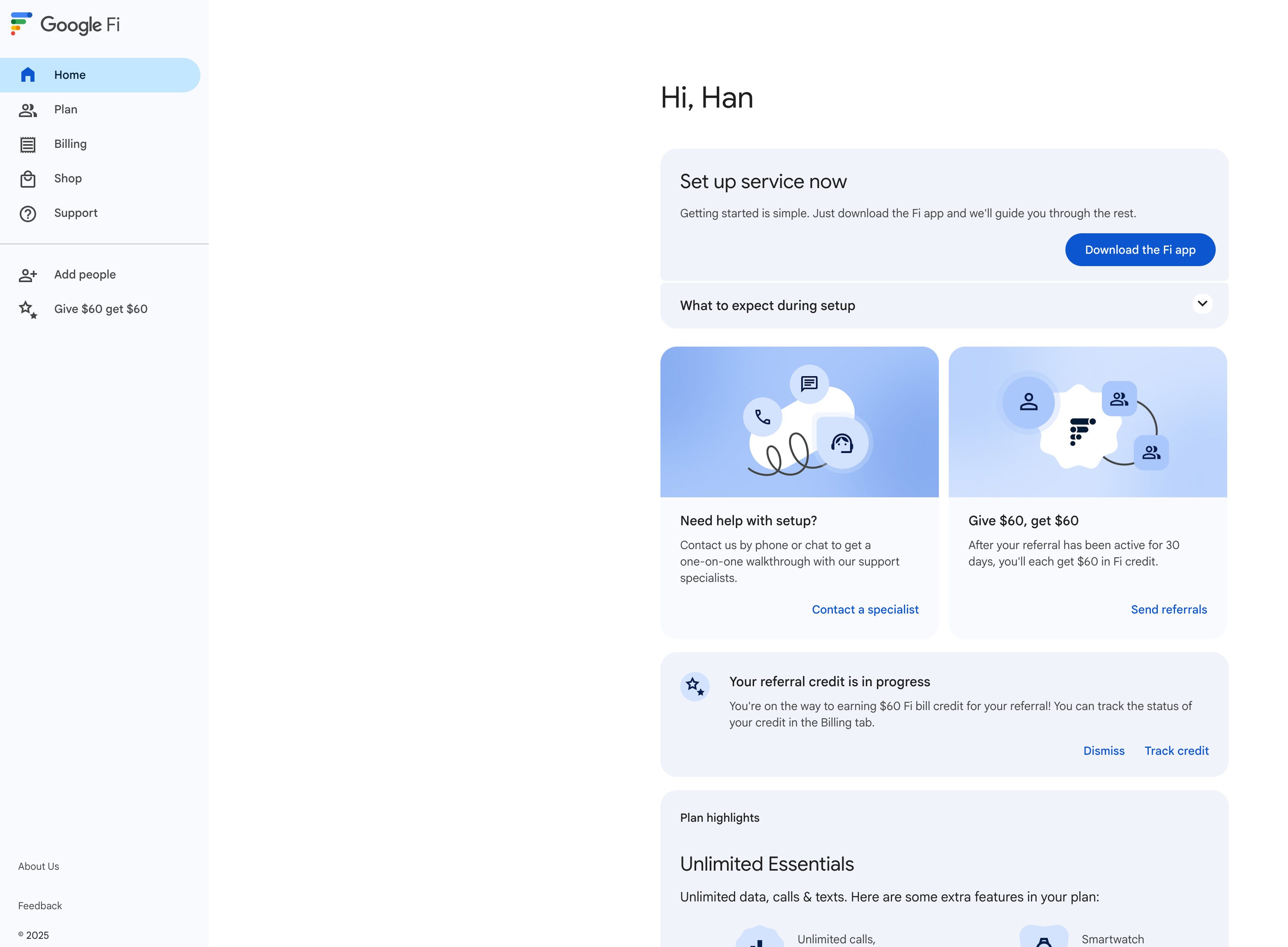Image resolution: width=1288 pixels, height=947 pixels.
Task: Dismiss the referral credit notice
Action: pos(1104,751)
